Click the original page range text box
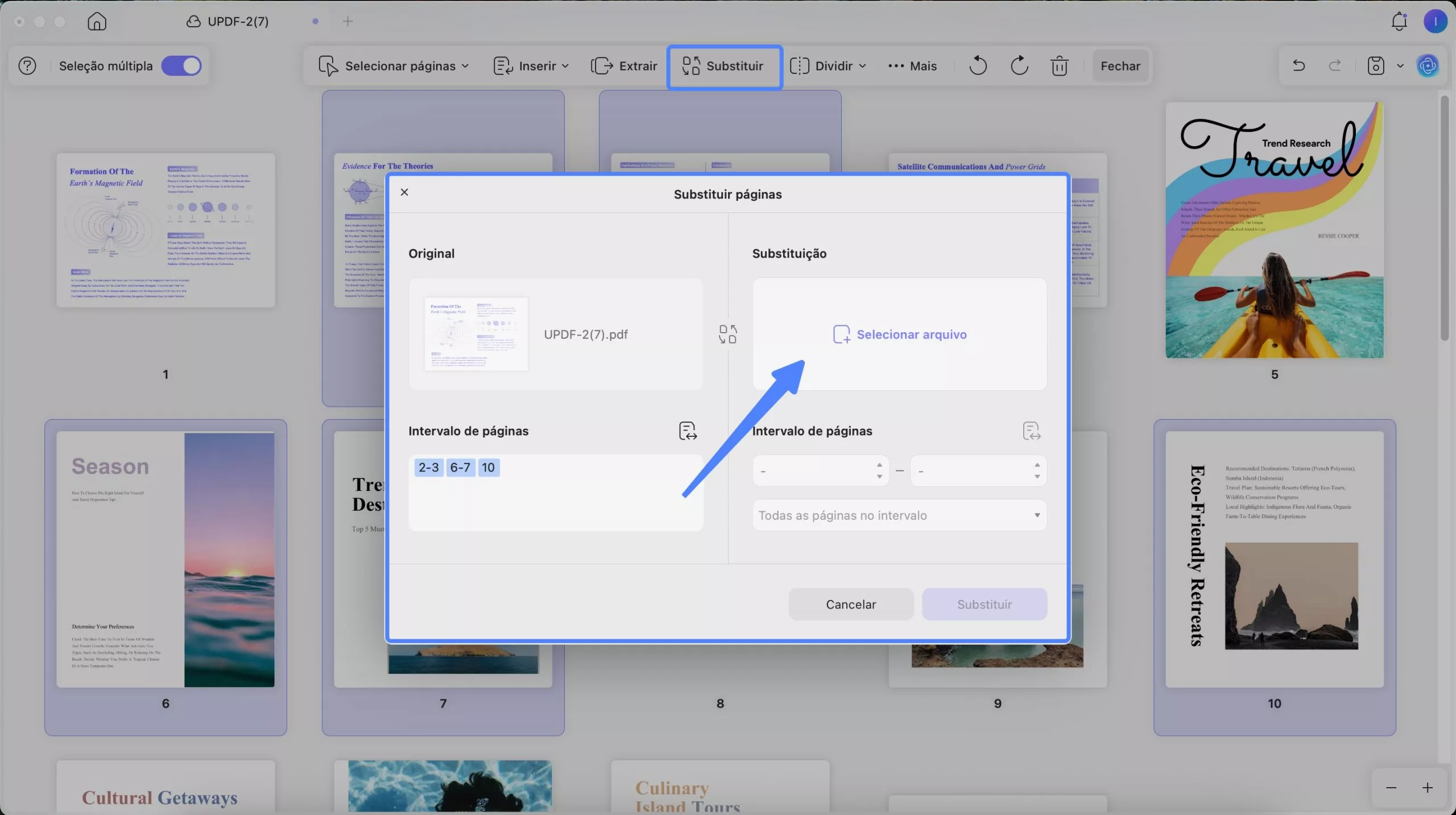 point(556,493)
